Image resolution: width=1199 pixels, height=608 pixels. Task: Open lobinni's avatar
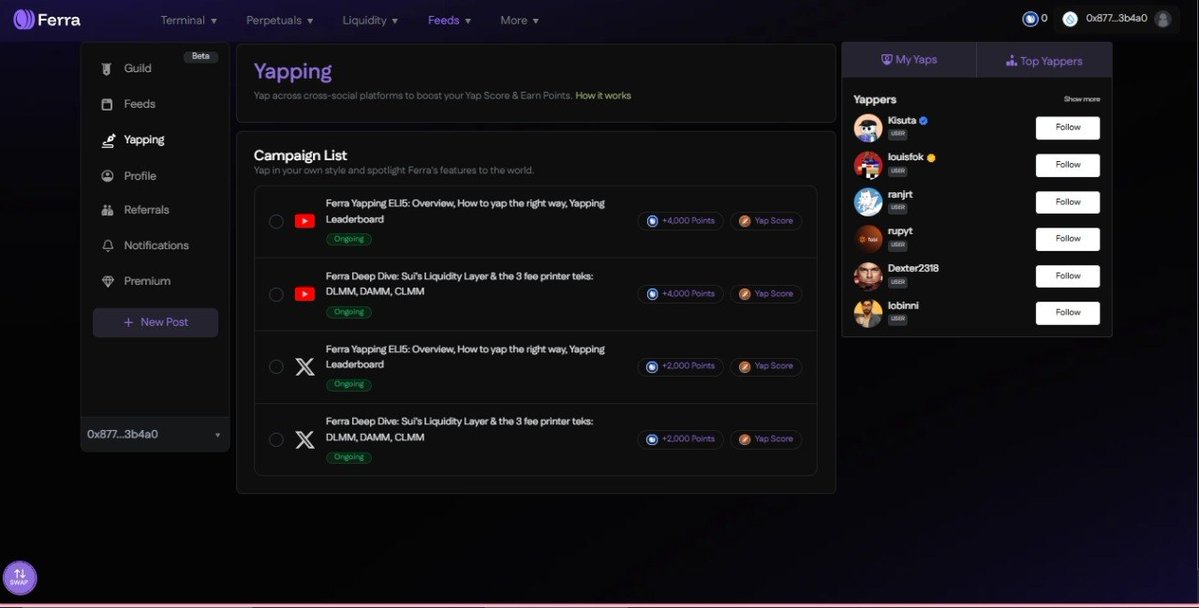[x=868, y=313]
